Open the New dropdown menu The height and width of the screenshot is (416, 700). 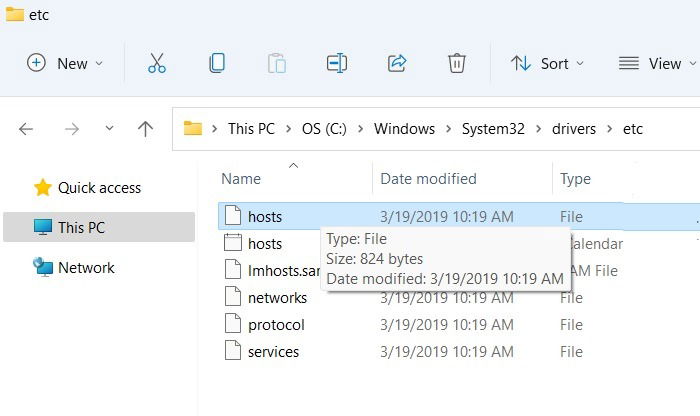[65, 63]
